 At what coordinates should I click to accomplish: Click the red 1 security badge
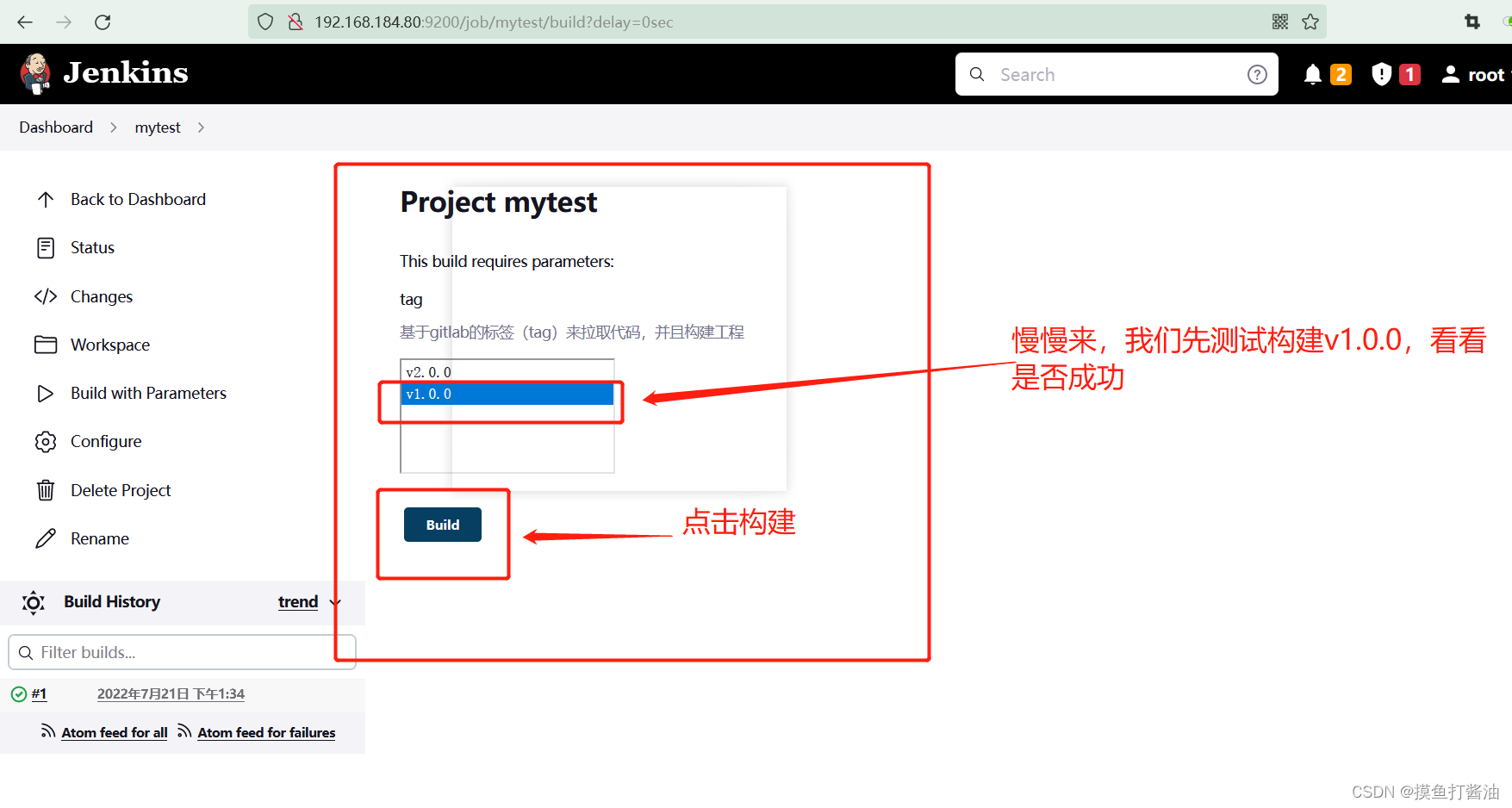1409,75
